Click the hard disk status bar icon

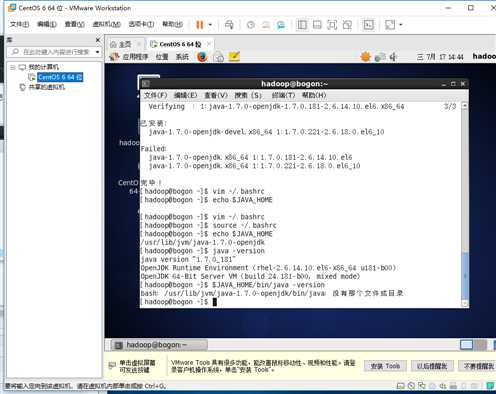[x=401, y=386]
